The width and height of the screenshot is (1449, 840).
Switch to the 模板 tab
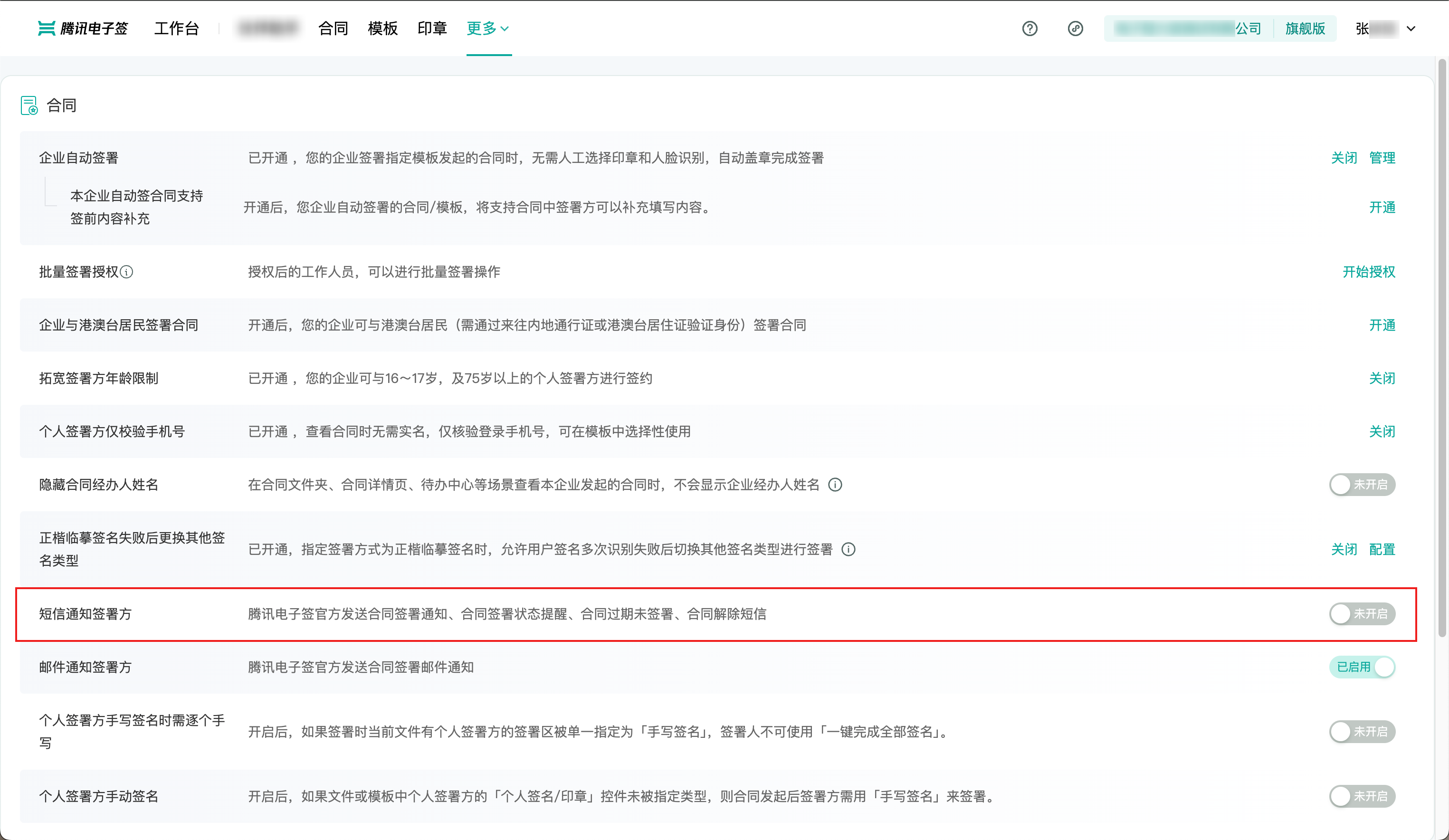(382, 28)
